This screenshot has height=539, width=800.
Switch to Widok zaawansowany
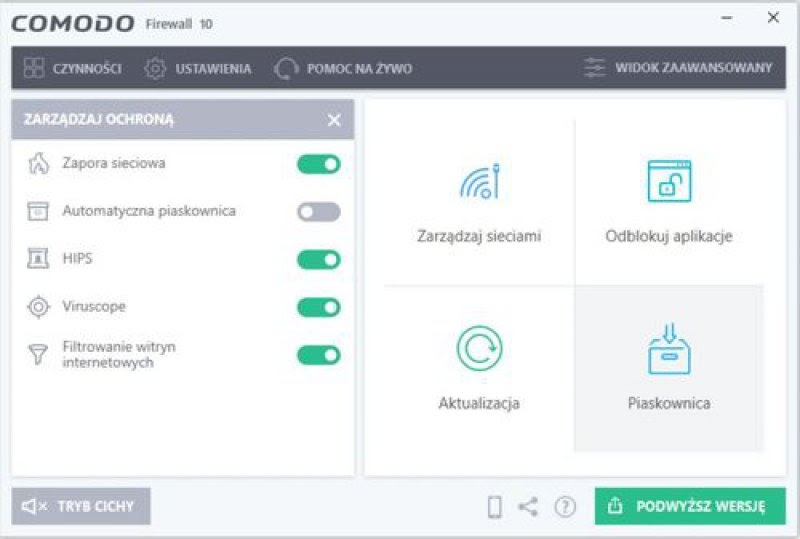pyautogui.click(x=678, y=67)
